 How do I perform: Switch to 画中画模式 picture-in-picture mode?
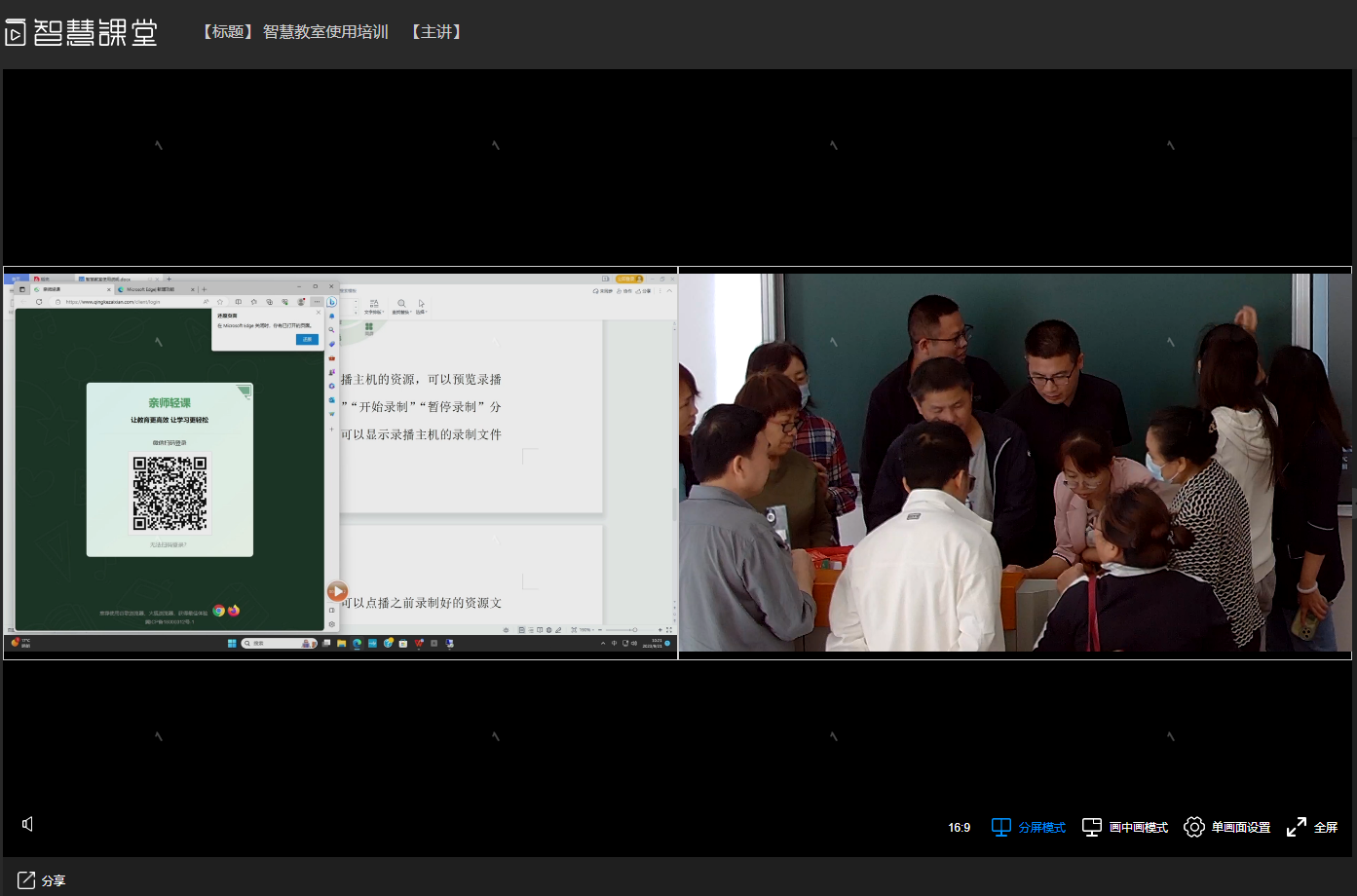(x=1125, y=827)
